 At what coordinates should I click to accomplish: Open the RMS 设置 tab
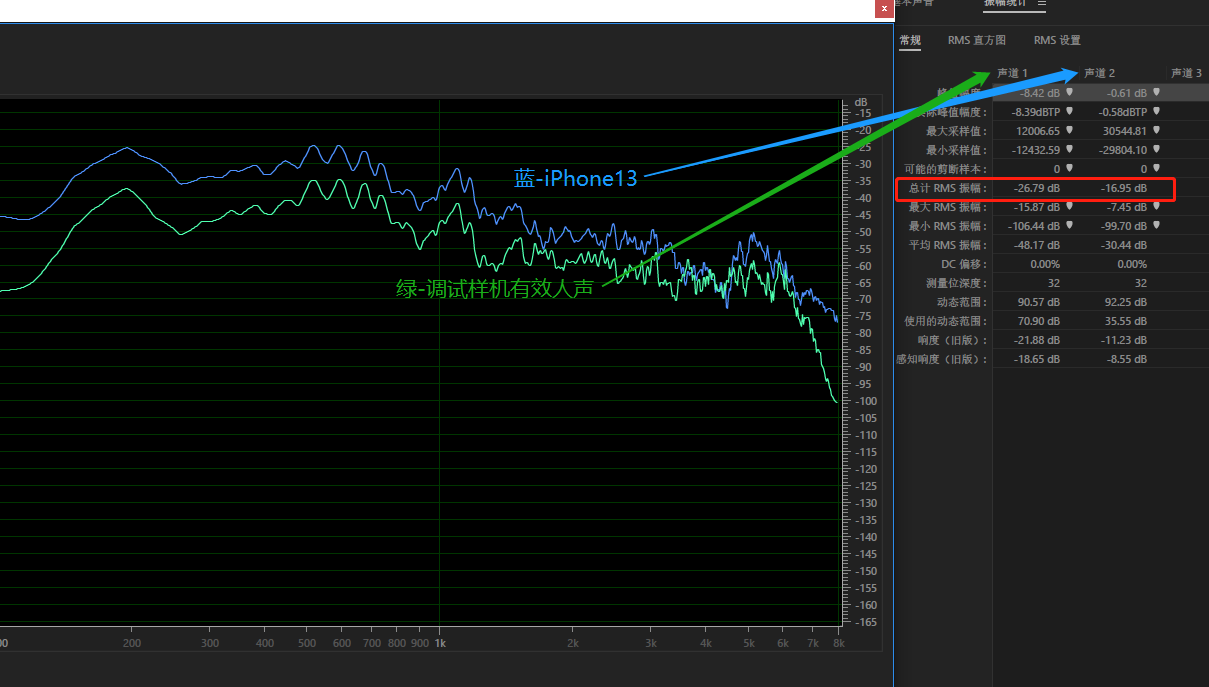point(1057,41)
